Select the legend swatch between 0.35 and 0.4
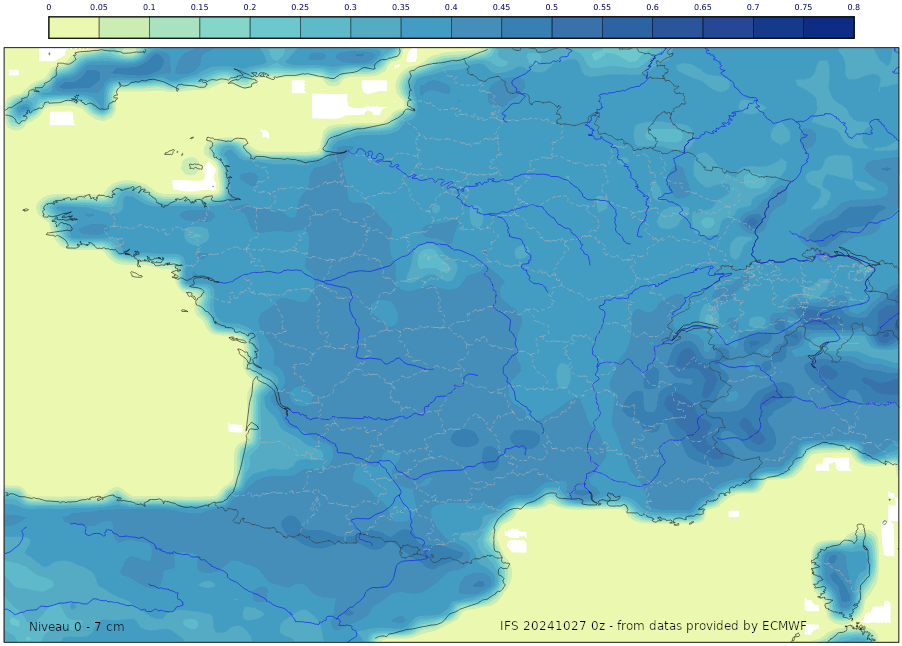Image resolution: width=902 pixels, height=646 pixels. coord(426,27)
